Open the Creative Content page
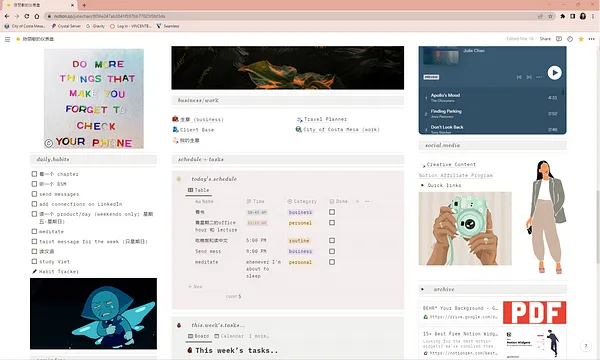This screenshot has height=360, width=600. [448, 165]
